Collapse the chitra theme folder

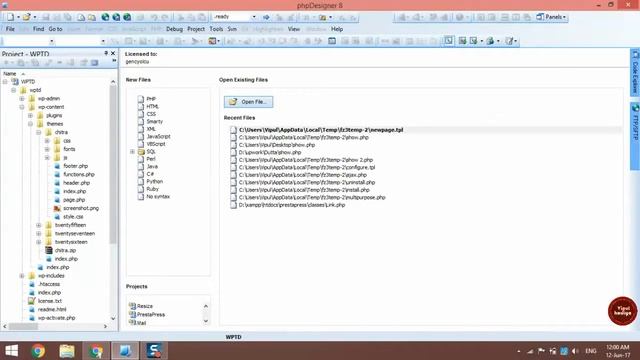[39, 132]
